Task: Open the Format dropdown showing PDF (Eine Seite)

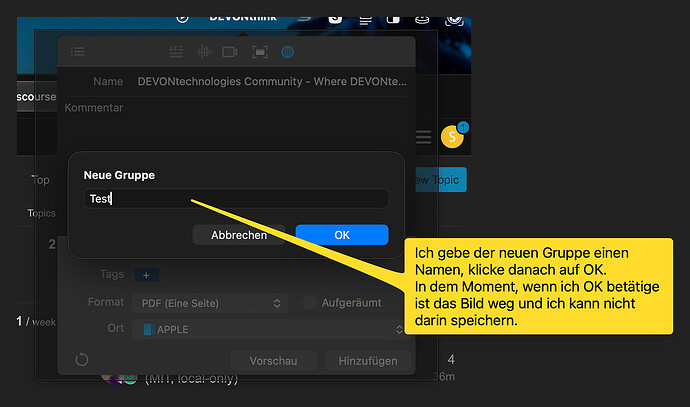Action: pos(210,303)
